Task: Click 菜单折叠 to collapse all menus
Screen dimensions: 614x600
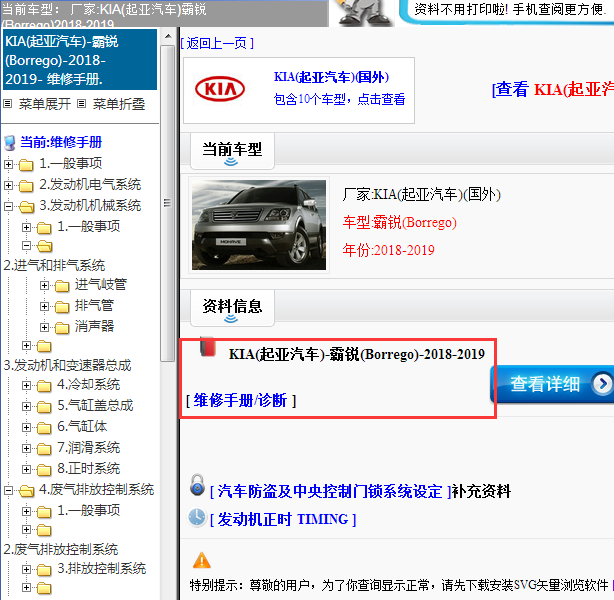Action: click(119, 104)
